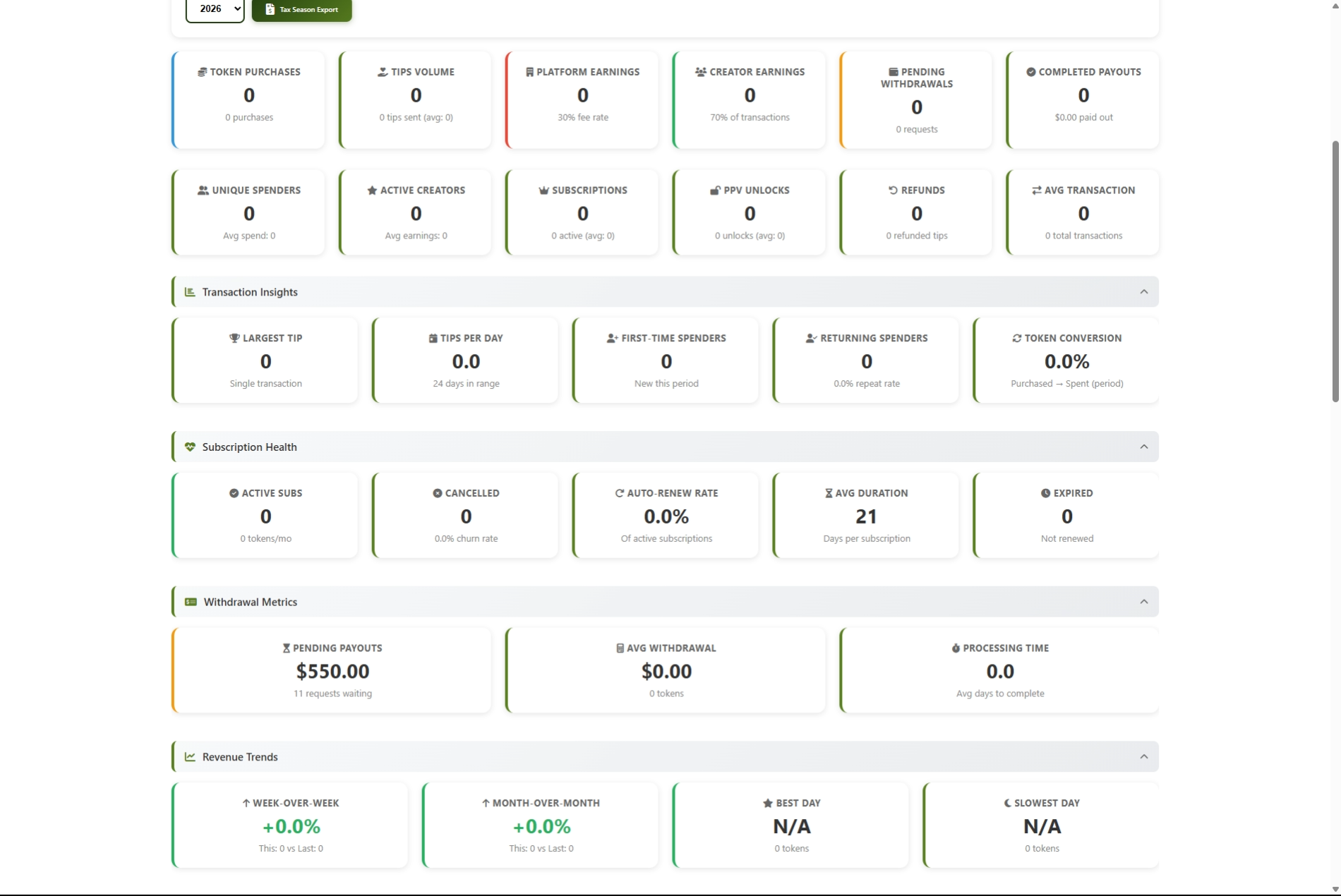Collapse the Transaction Insights section chevron
This screenshot has height=896, width=1341.
[x=1143, y=292]
